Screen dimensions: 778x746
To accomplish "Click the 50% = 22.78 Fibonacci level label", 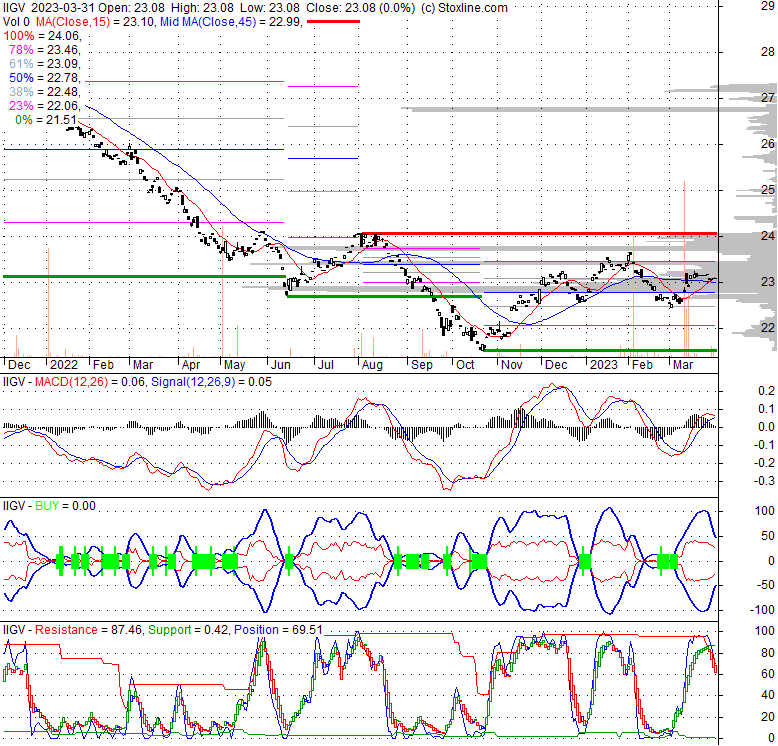I will (44, 78).
